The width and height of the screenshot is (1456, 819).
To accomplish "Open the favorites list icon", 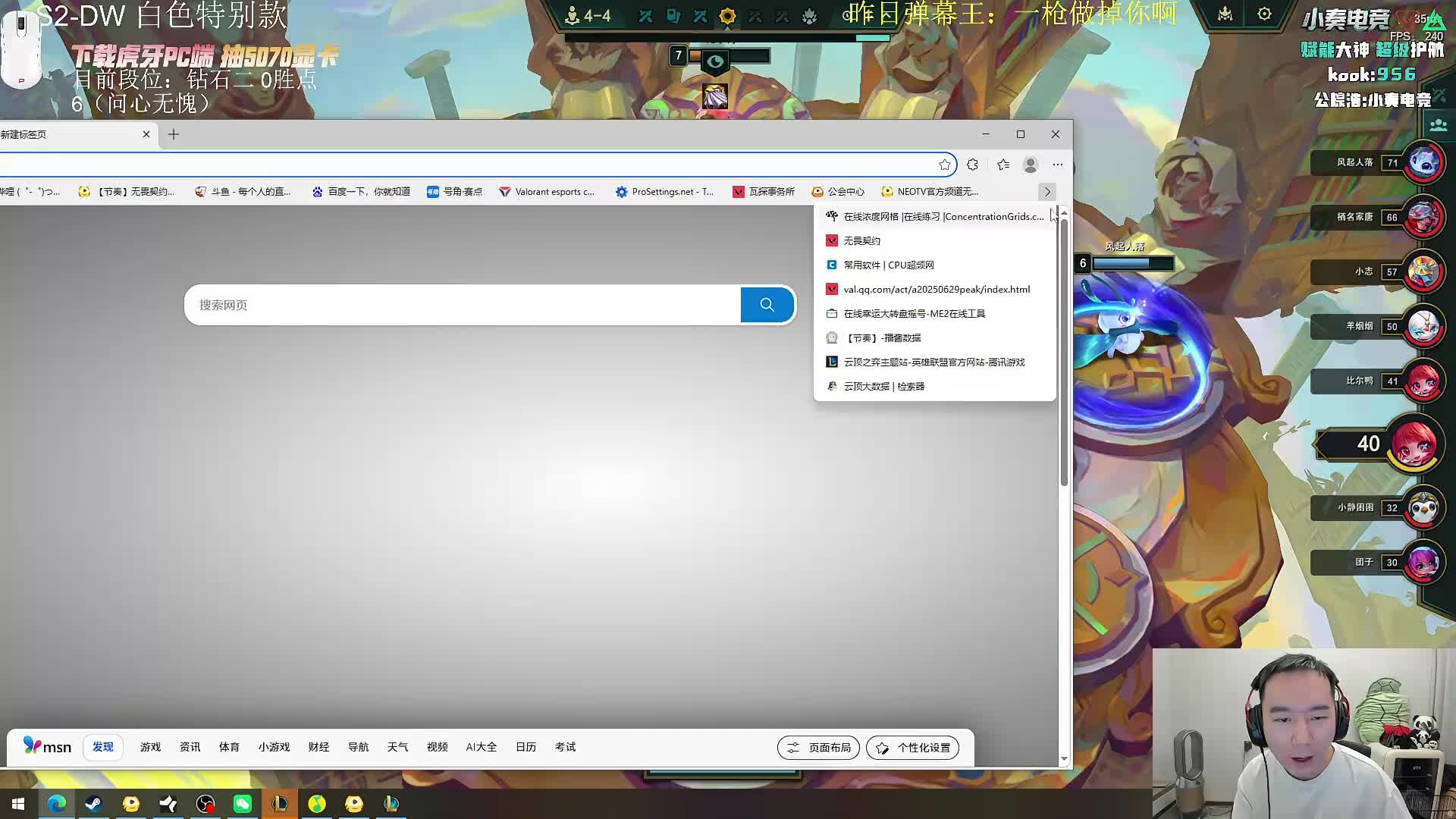I will pyautogui.click(x=1003, y=165).
